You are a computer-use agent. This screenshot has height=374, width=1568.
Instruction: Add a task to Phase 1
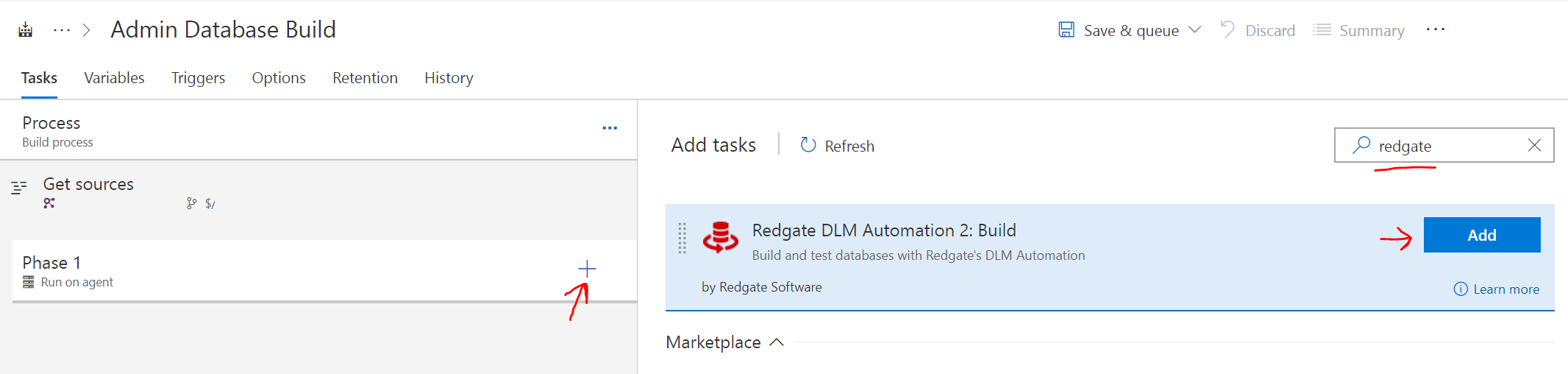coord(587,269)
